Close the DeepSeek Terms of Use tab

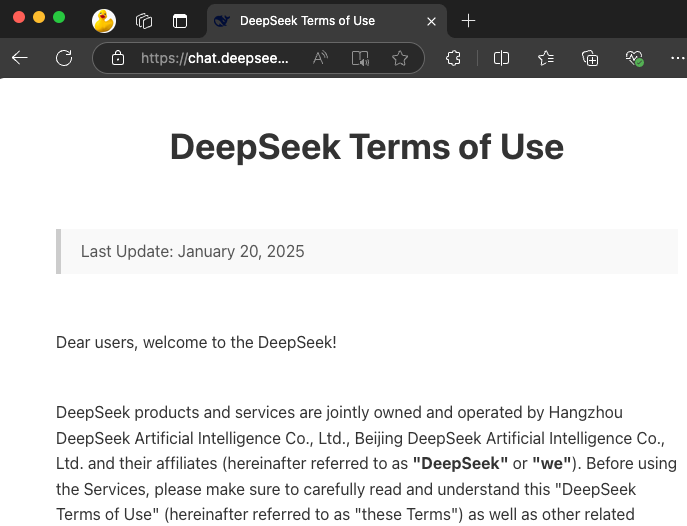click(431, 21)
